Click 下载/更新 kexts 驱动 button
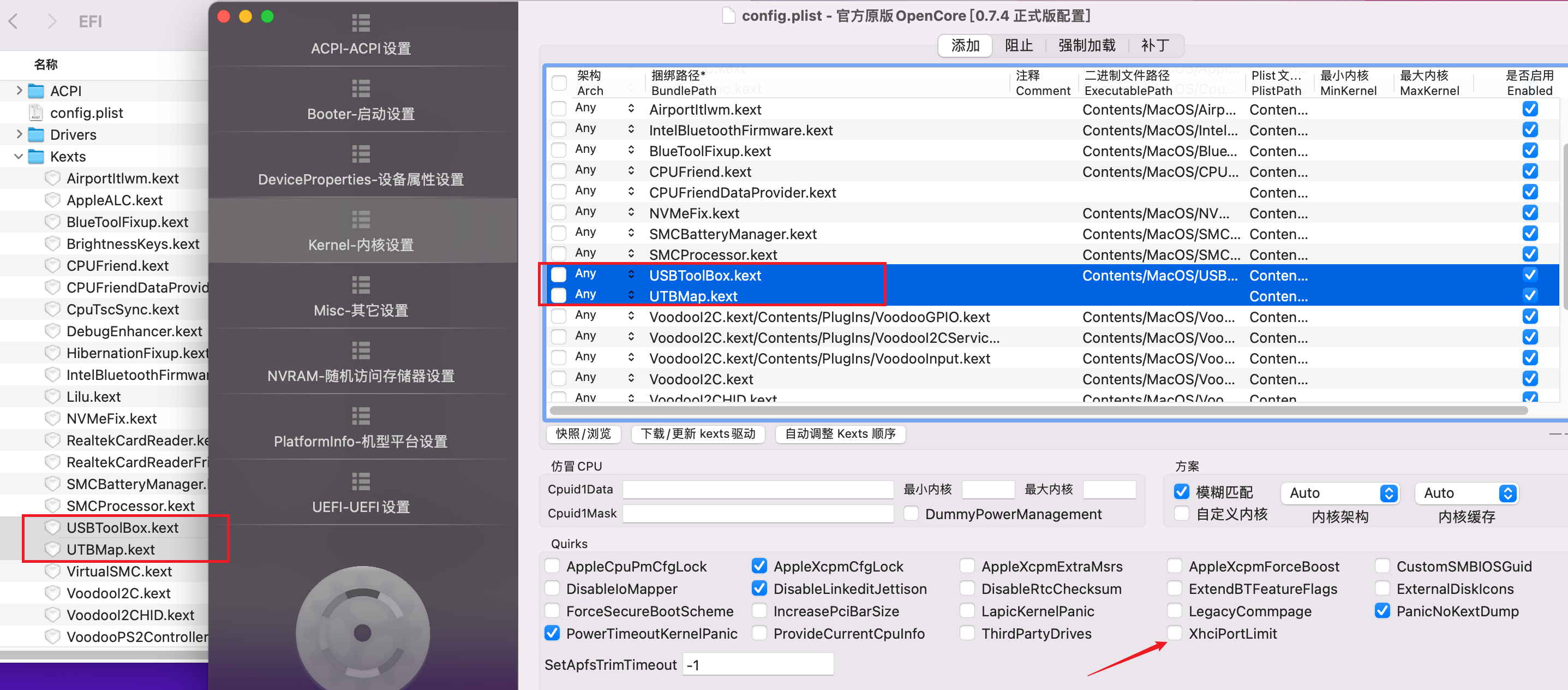1568x690 pixels. coord(698,433)
